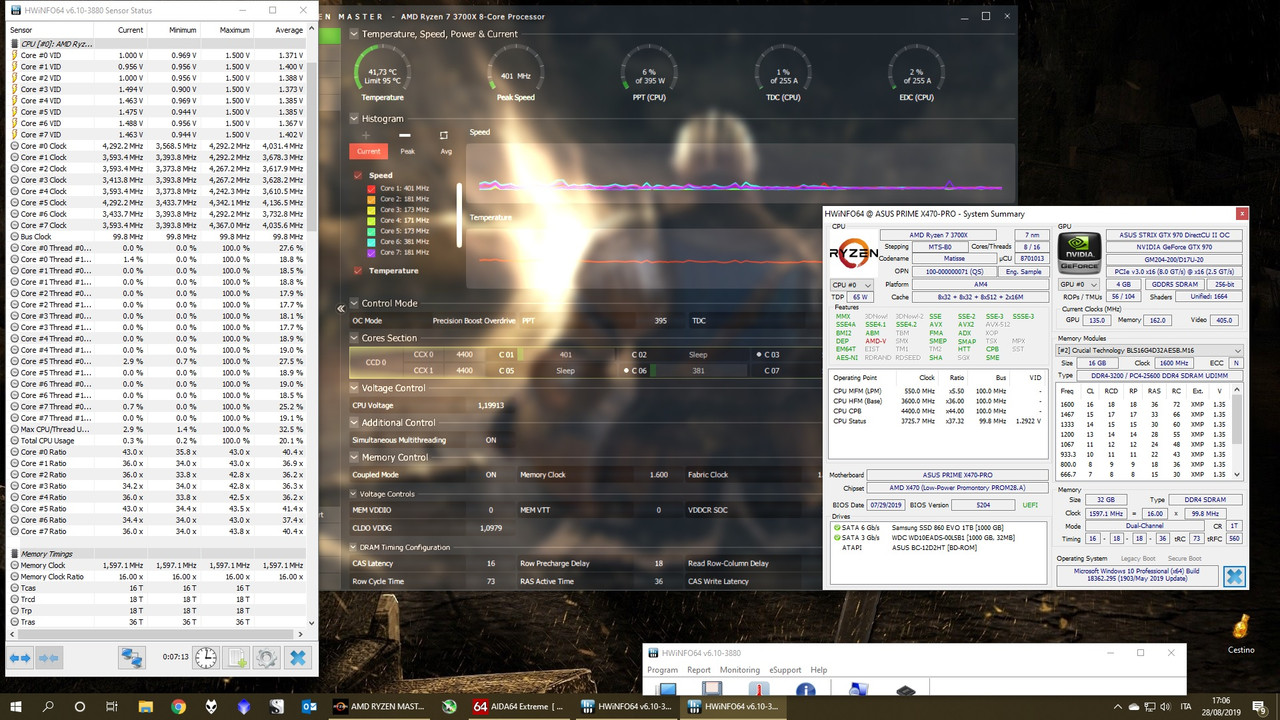The height and width of the screenshot is (720, 1280).
Task: Click the clock reset timer icon
Action: point(206,657)
